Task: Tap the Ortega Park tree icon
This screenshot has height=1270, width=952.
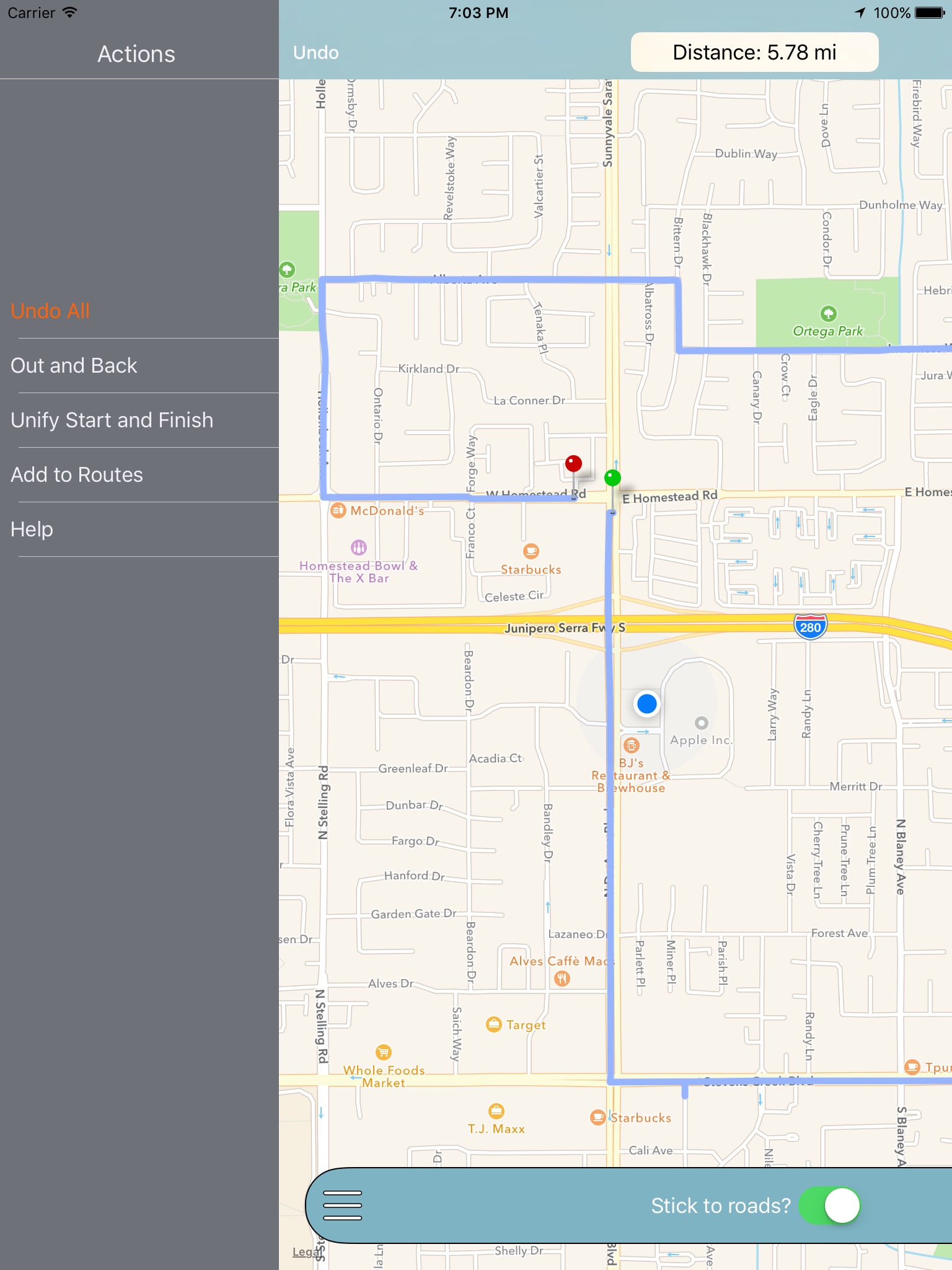Action: pyautogui.click(x=828, y=313)
